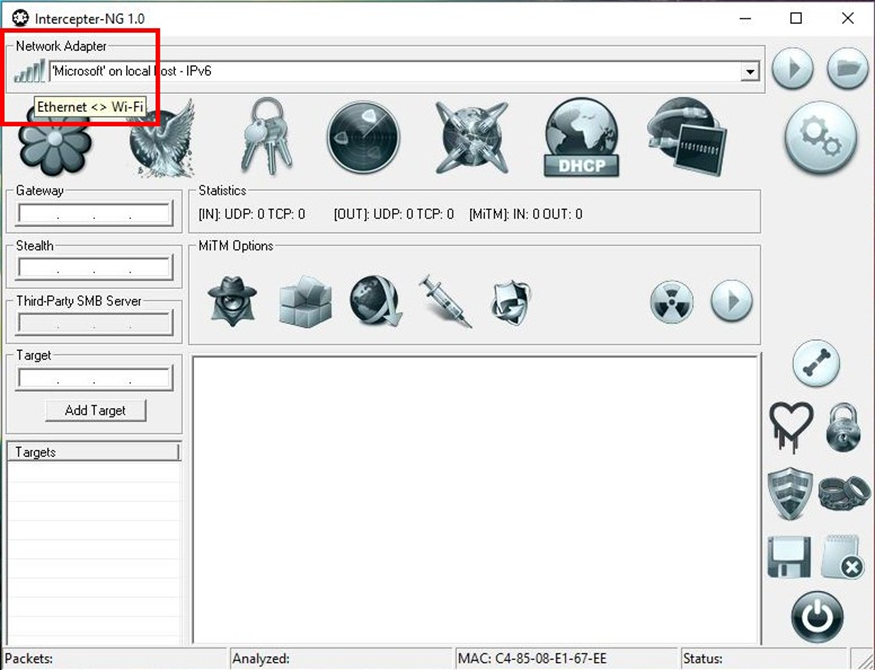Click the rings icon
Image resolution: width=875 pixels, height=670 pixels.
click(x=844, y=493)
